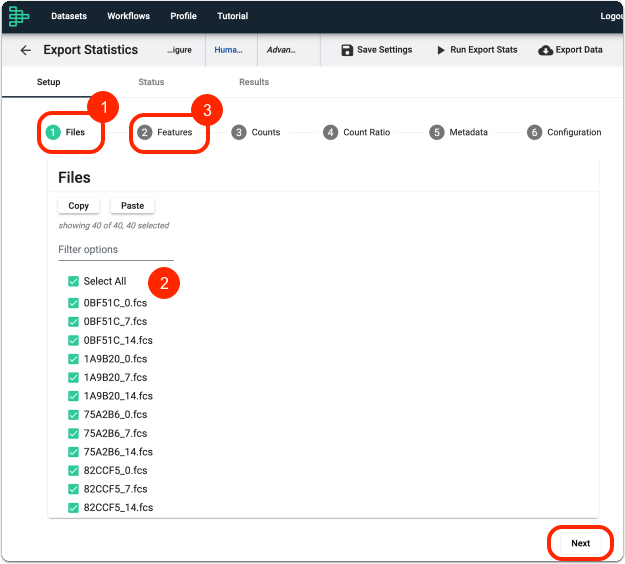The height and width of the screenshot is (564, 625).
Task: Click the Features step label
Action: click(175, 132)
